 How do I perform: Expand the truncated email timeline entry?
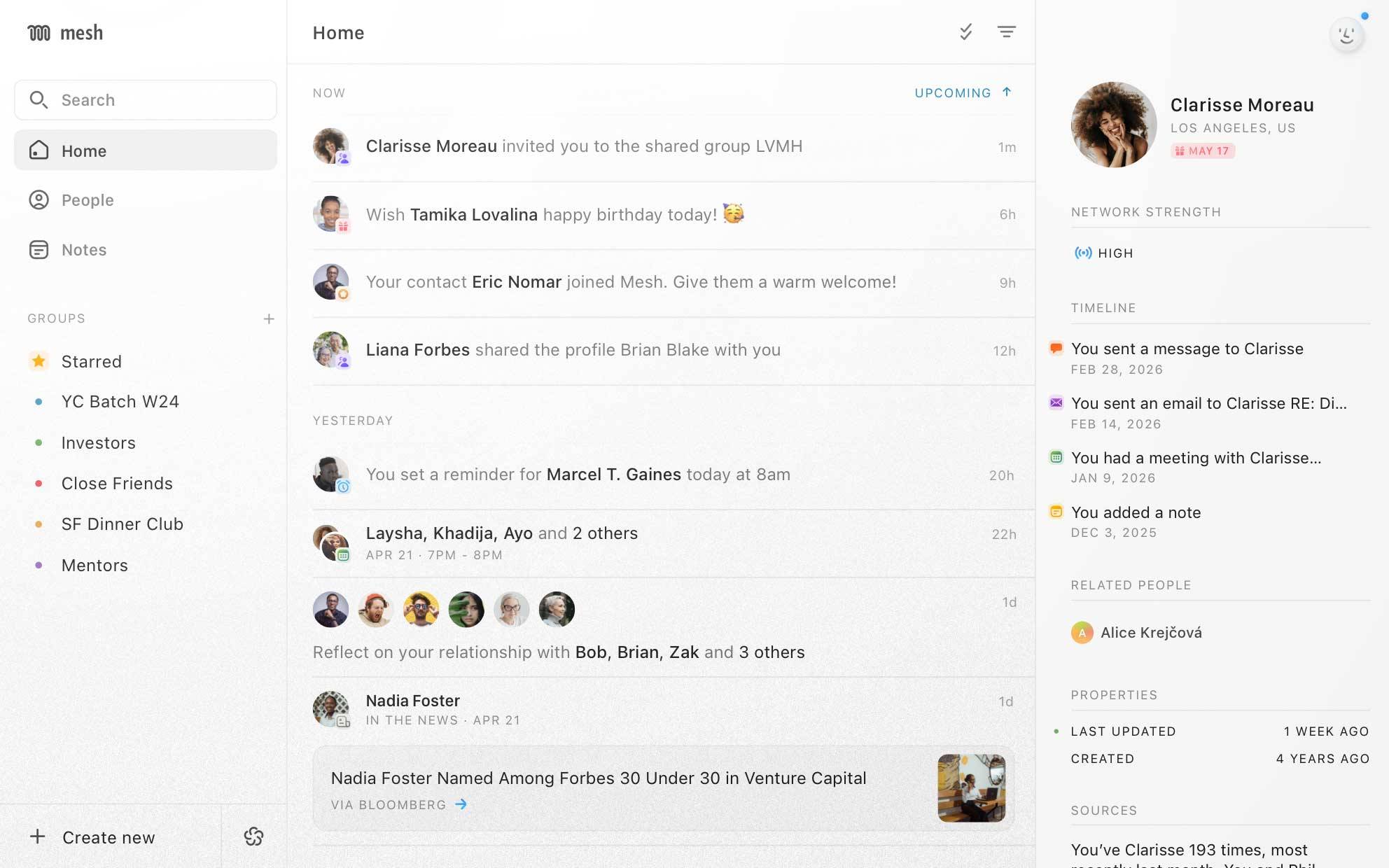pos(1208,403)
